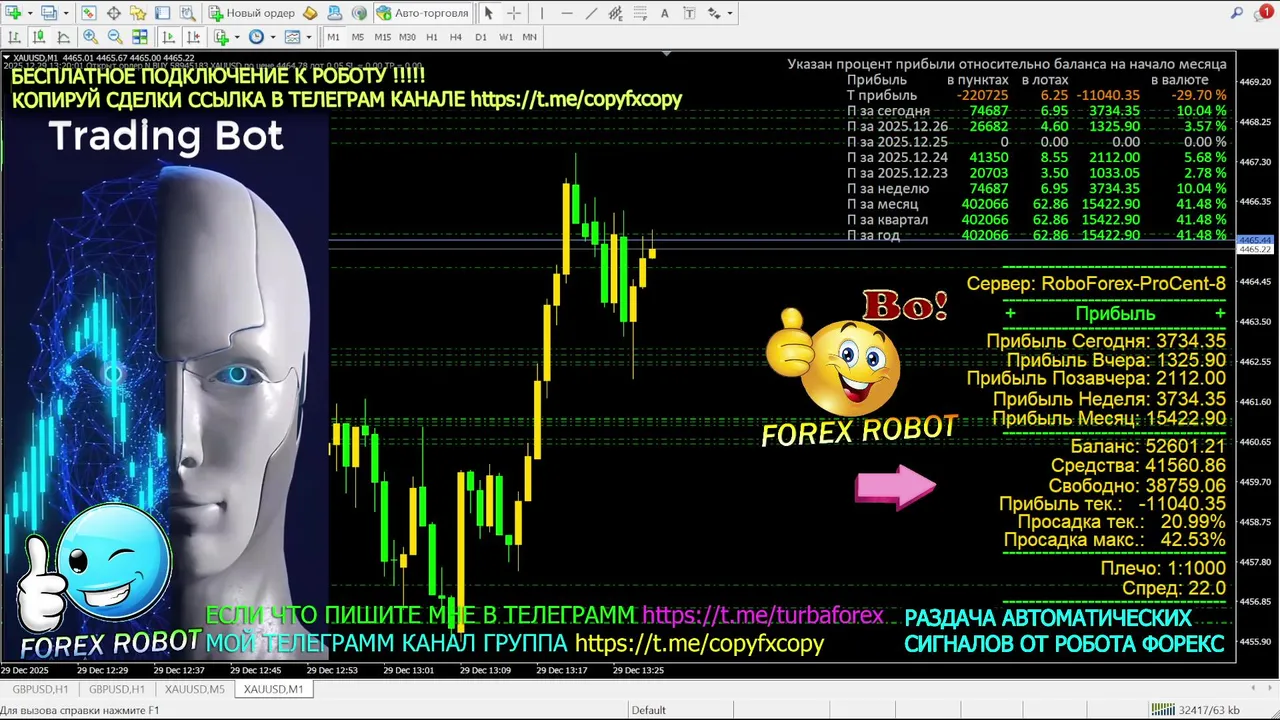The width and height of the screenshot is (1280, 720).
Task: Select the W1 timeframe
Action: tap(506, 37)
